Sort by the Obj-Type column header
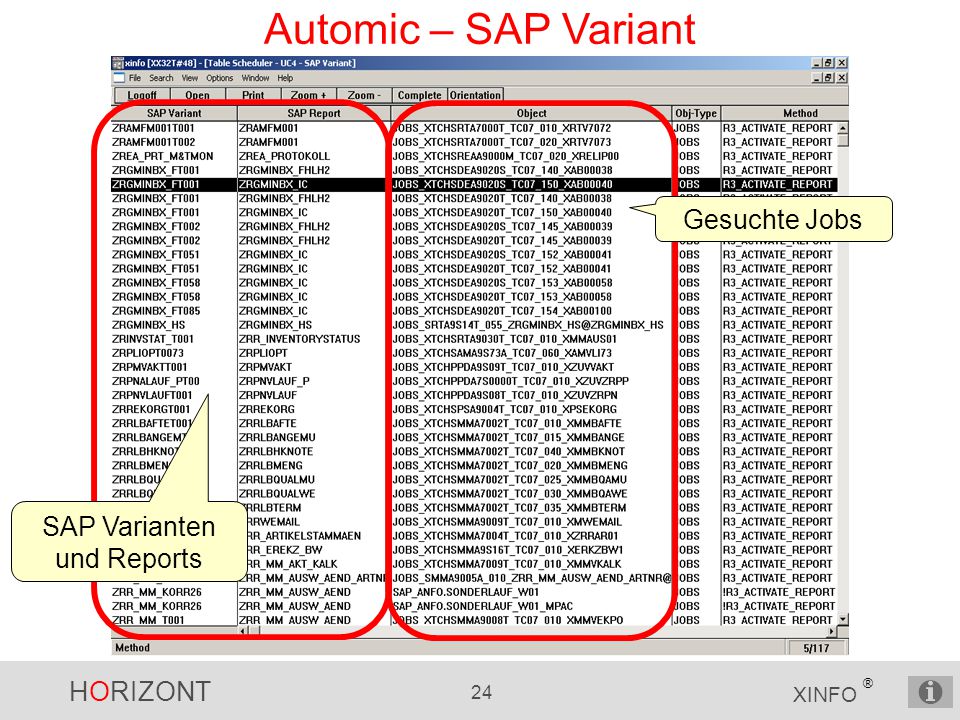 (696, 113)
